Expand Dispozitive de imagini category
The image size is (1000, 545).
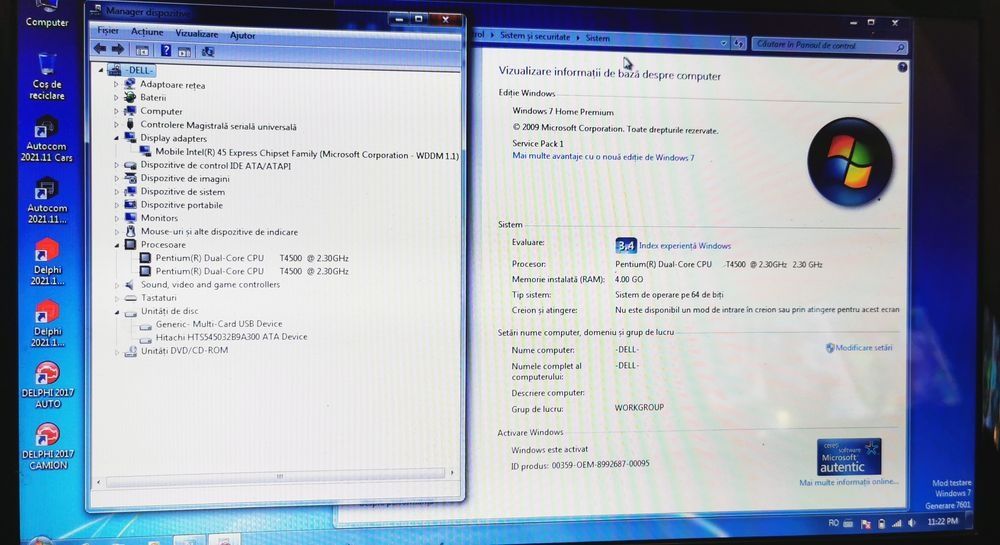(116, 178)
